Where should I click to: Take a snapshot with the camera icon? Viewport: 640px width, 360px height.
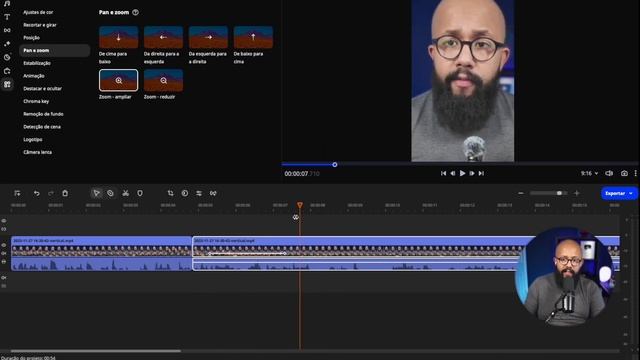[x=624, y=173]
